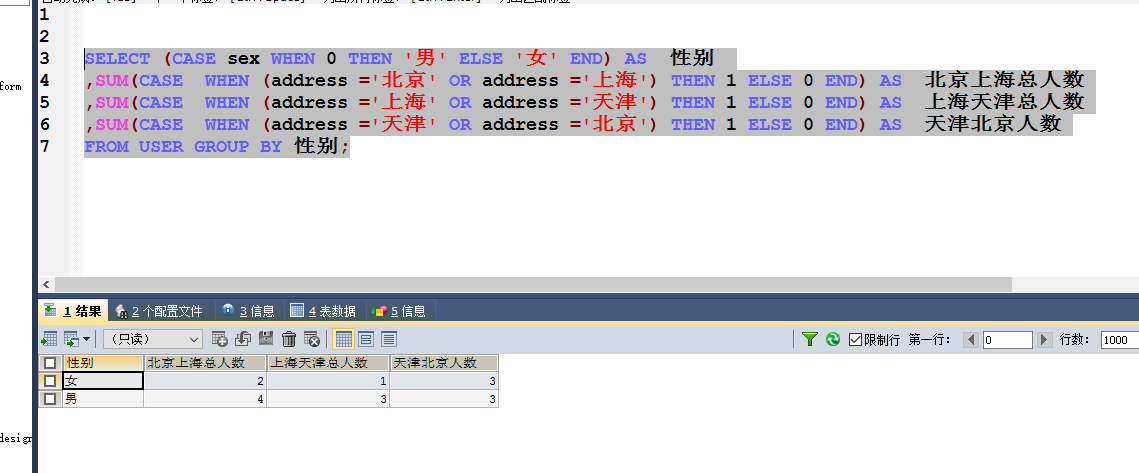Screen dimensions: 1139x473
Task: Click FROM keyword on line 7
Action: point(107,147)
